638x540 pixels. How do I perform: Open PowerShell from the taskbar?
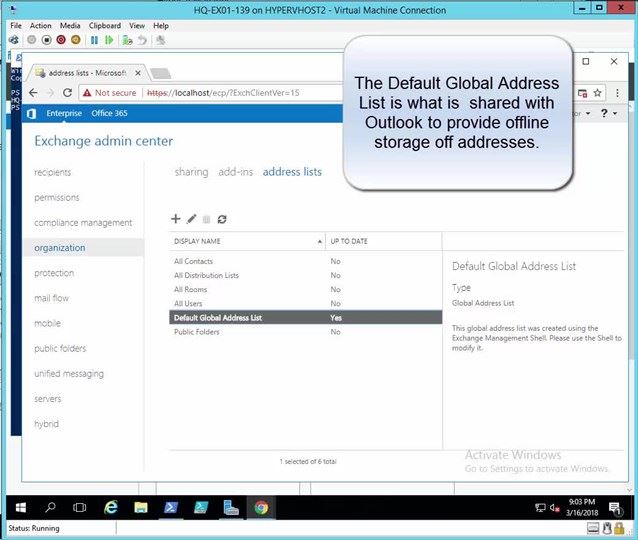(x=171, y=507)
